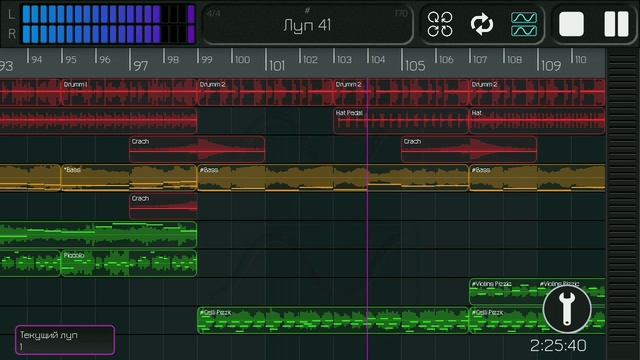
Task: Open the wrench settings button
Action: coord(567,309)
